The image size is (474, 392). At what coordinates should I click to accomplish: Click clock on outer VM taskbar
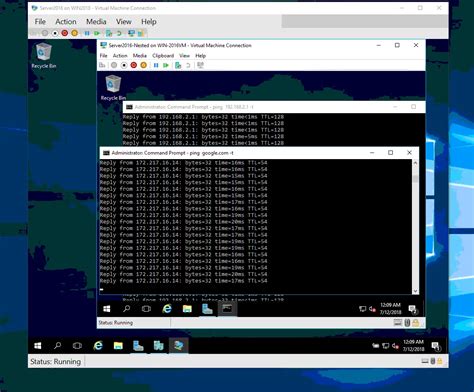click(413, 346)
